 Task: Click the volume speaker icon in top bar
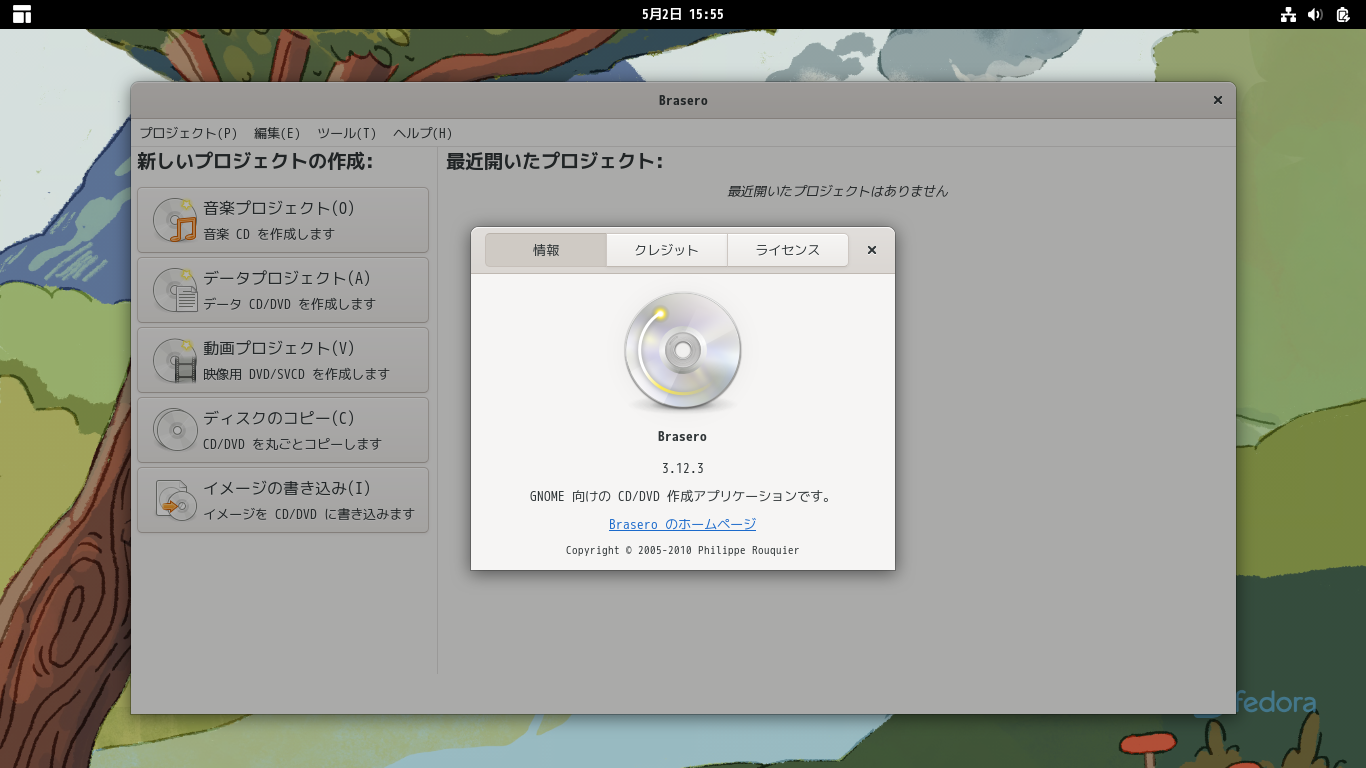tap(1315, 14)
